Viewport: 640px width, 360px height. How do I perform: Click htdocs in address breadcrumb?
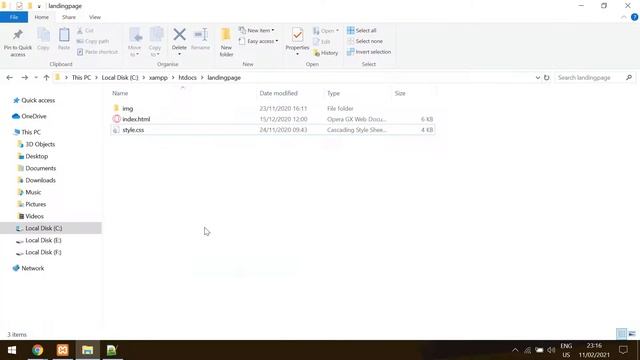tap(187, 78)
